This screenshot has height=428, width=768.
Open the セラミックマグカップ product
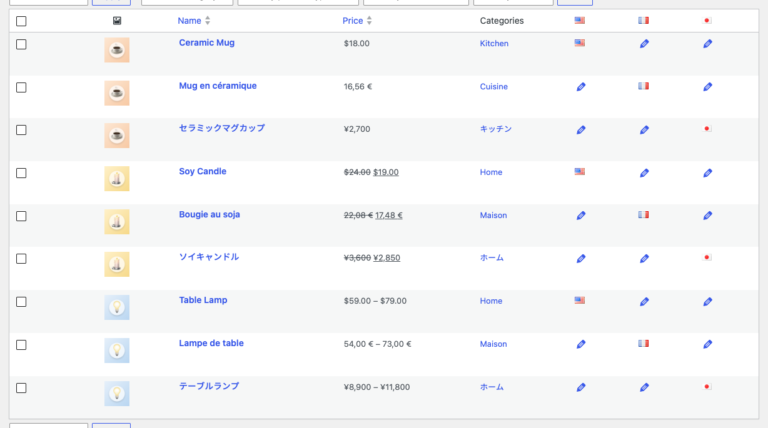[222, 128]
